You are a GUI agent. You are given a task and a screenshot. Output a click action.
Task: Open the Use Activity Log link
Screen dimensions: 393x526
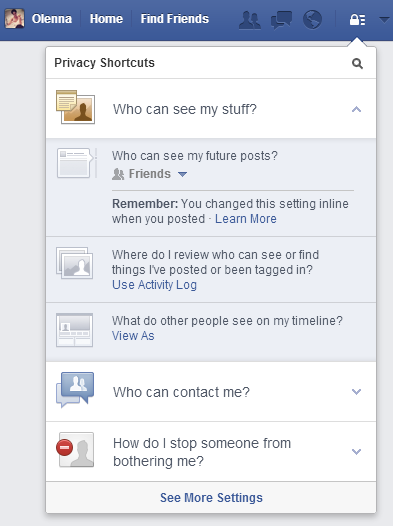154,285
